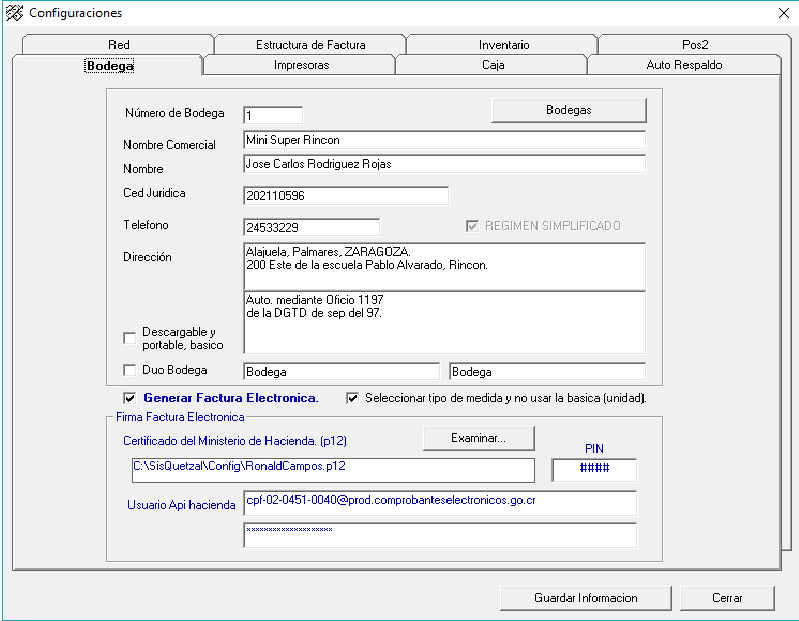
Task: Toggle Seleccionar tipo de medida checkbox
Action: 352,397
